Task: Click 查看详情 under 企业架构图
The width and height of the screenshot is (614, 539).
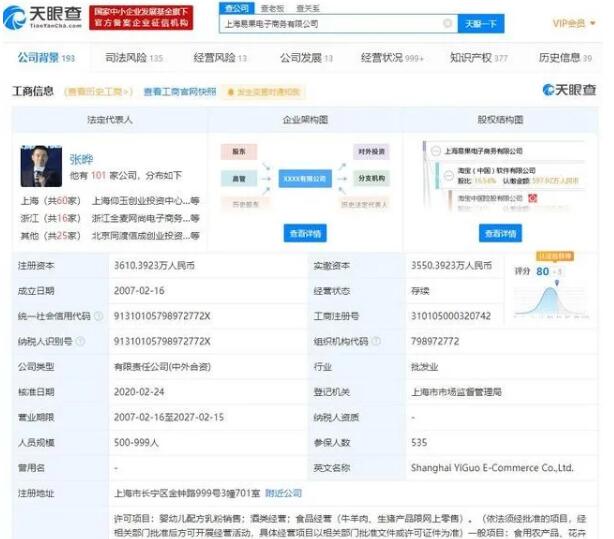Action: click(x=305, y=233)
